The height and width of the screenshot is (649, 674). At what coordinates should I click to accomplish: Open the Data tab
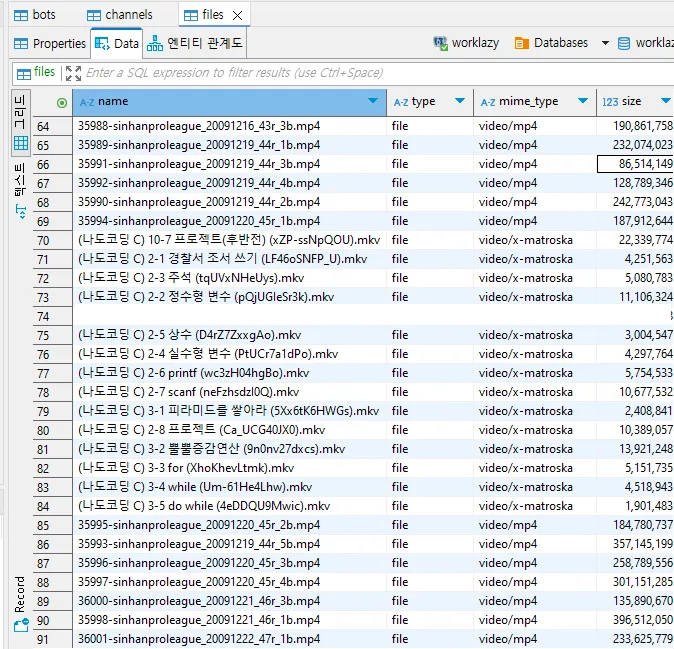pos(117,43)
